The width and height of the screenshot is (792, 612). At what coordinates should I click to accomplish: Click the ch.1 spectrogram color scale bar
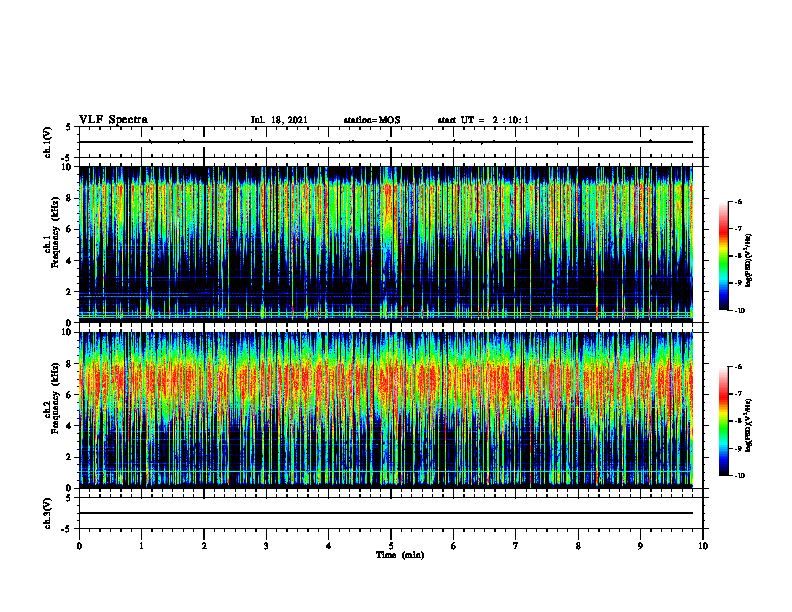pos(724,256)
